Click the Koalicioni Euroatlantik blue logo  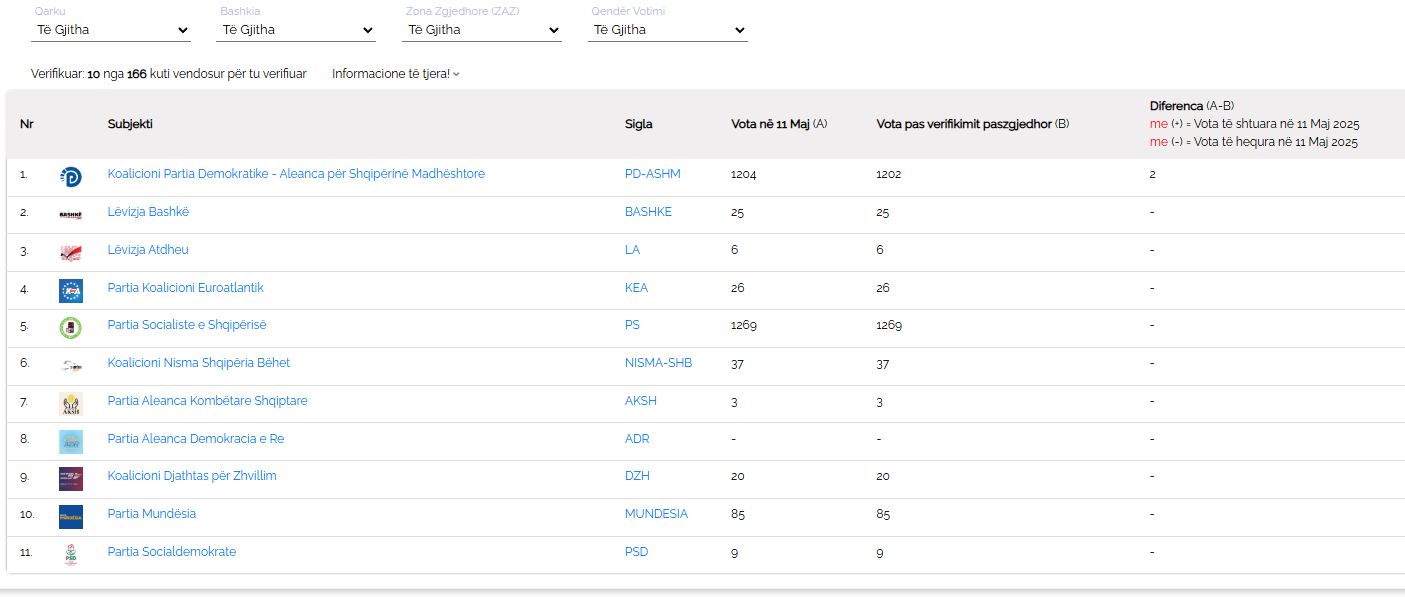(x=71, y=290)
